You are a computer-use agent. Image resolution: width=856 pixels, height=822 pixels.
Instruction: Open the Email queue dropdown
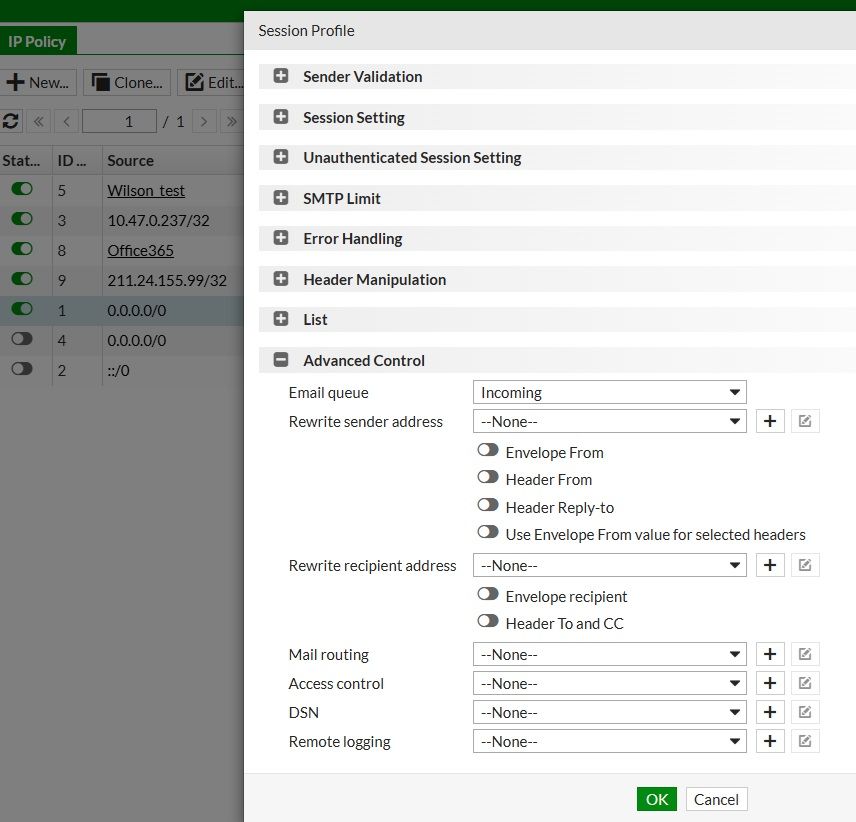click(x=609, y=393)
